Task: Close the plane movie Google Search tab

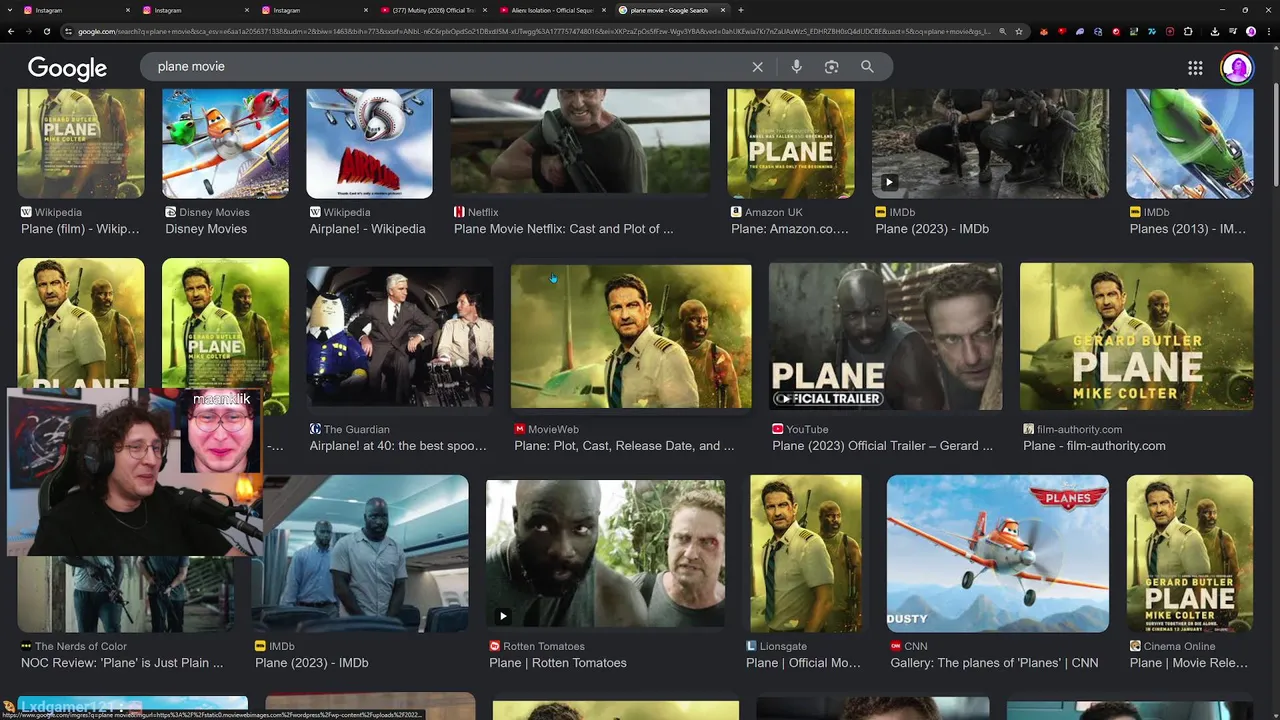Action: (722, 10)
